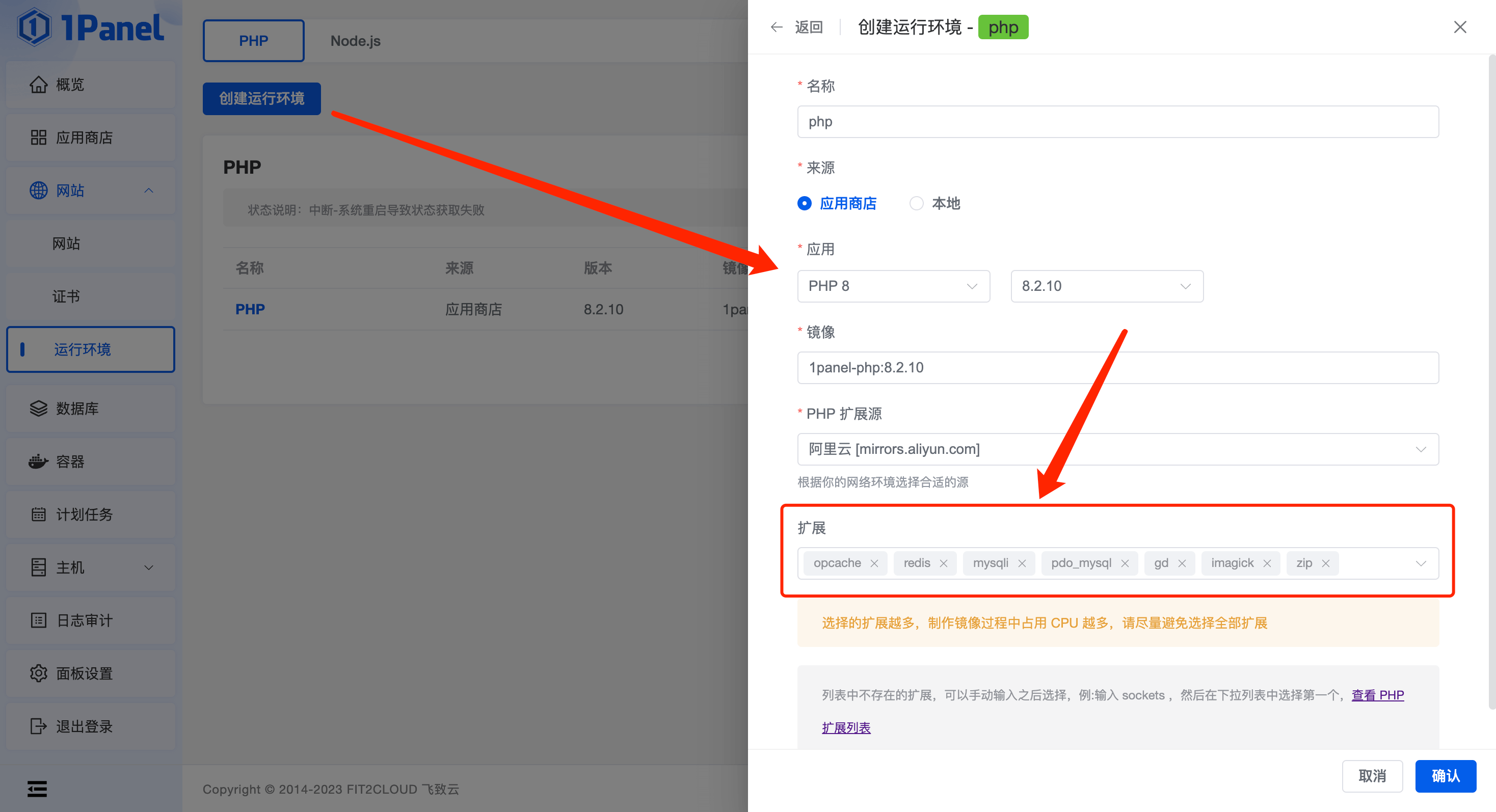
Task: Remove the zip extension tag
Action: point(1326,563)
